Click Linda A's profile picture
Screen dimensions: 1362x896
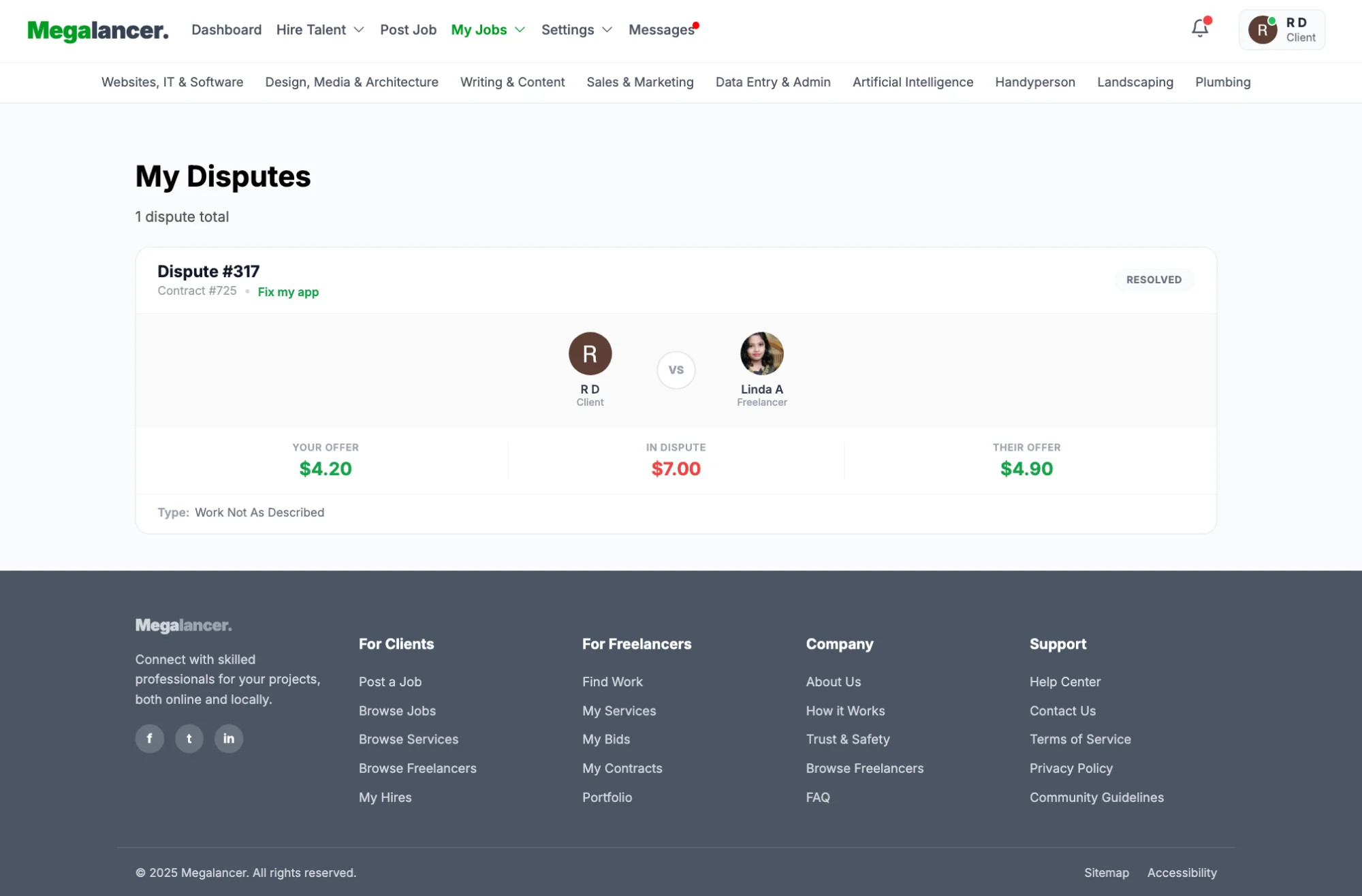coord(761,353)
